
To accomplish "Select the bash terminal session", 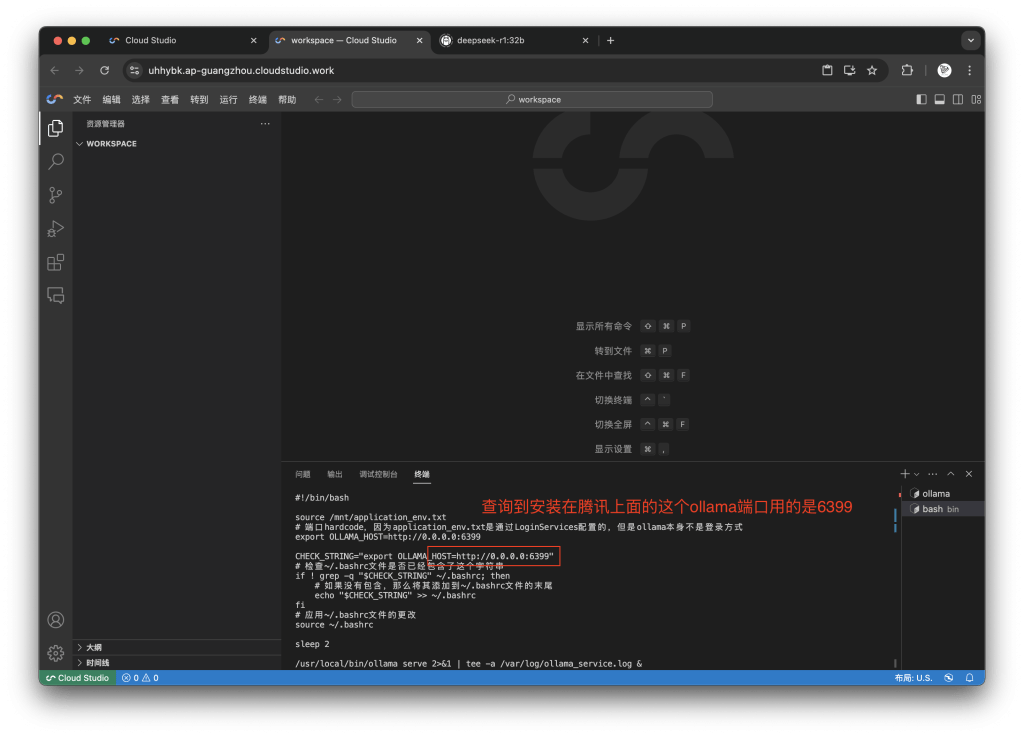I will 944,509.
